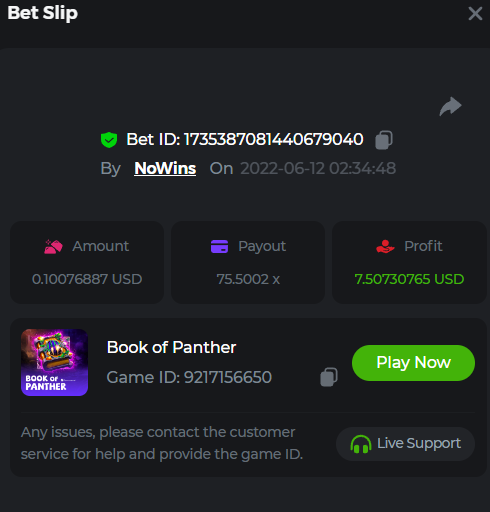490x512 pixels.
Task: Open Live Support chat
Action: tap(405, 444)
